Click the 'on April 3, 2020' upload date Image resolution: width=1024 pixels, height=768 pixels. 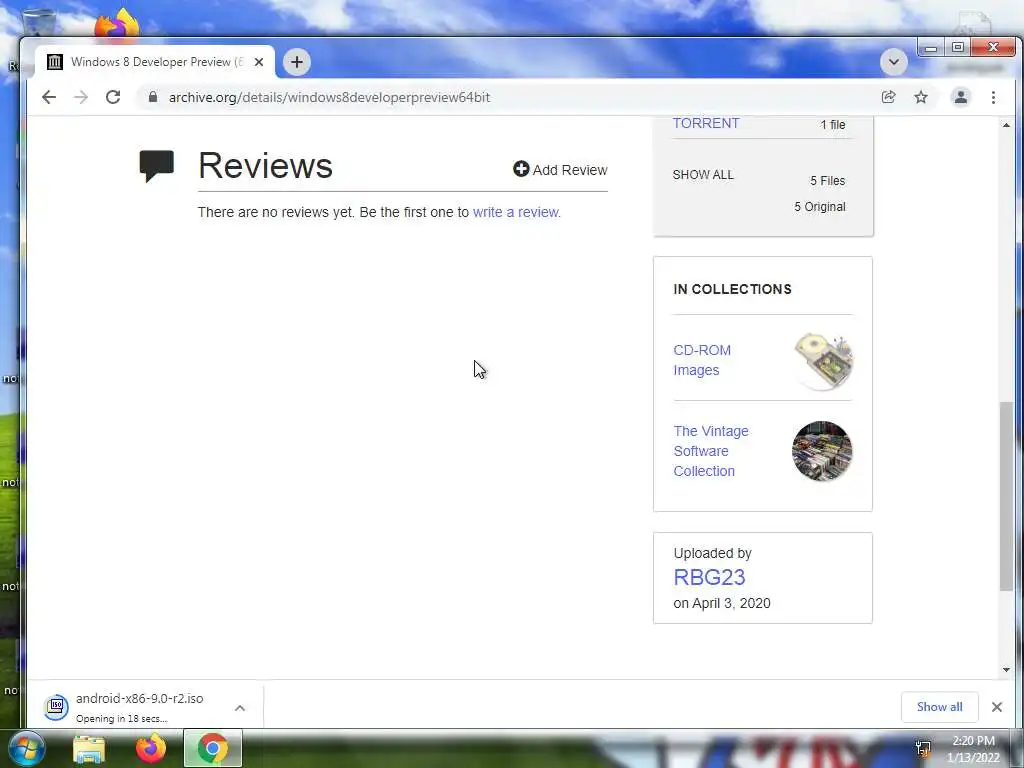(x=722, y=603)
